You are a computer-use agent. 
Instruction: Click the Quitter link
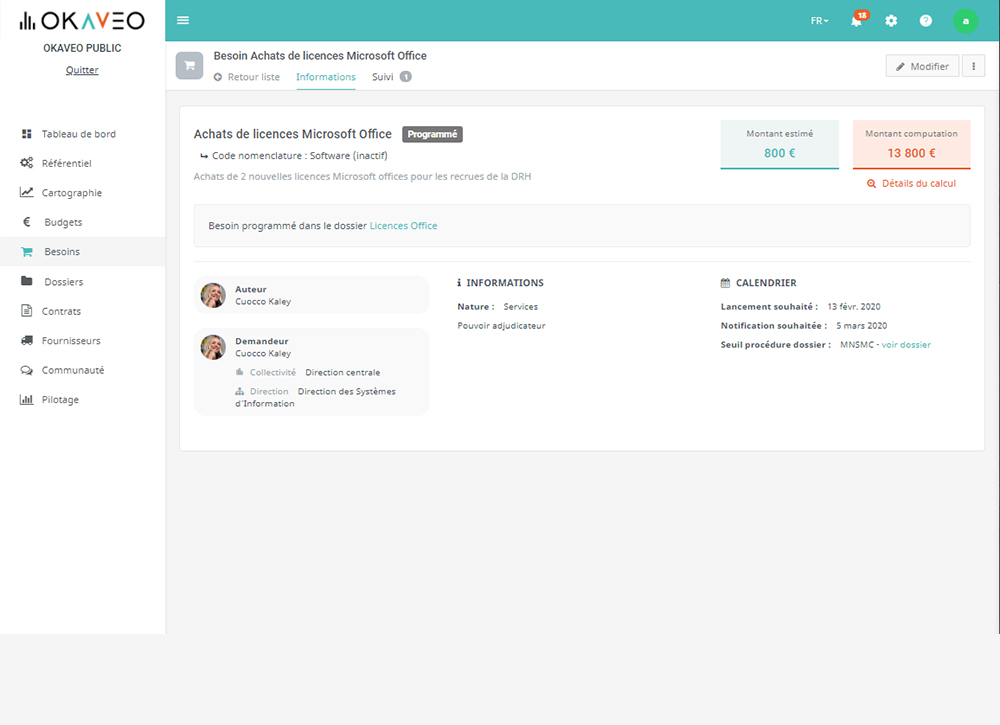coord(82,70)
